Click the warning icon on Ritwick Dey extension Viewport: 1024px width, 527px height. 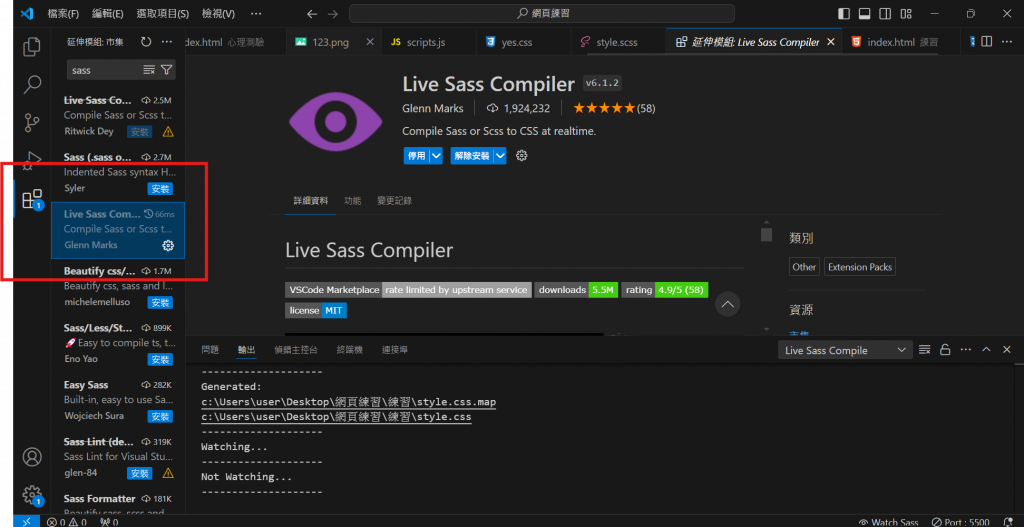168,132
